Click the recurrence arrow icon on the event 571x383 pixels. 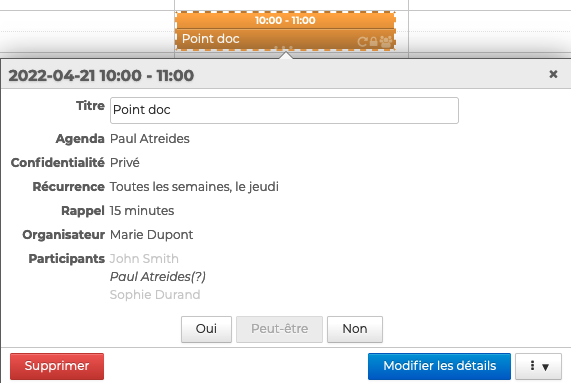362,42
